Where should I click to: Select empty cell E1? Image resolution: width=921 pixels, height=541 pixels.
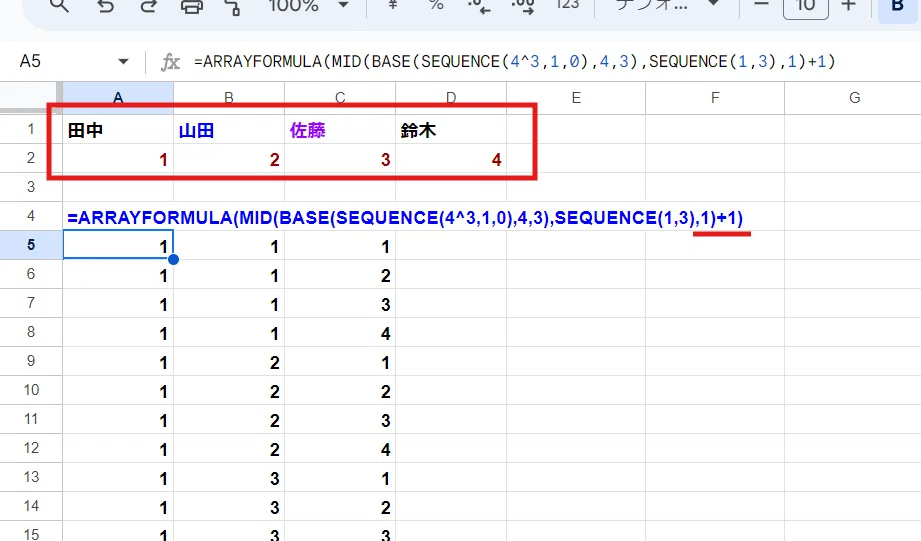coord(576,129)
